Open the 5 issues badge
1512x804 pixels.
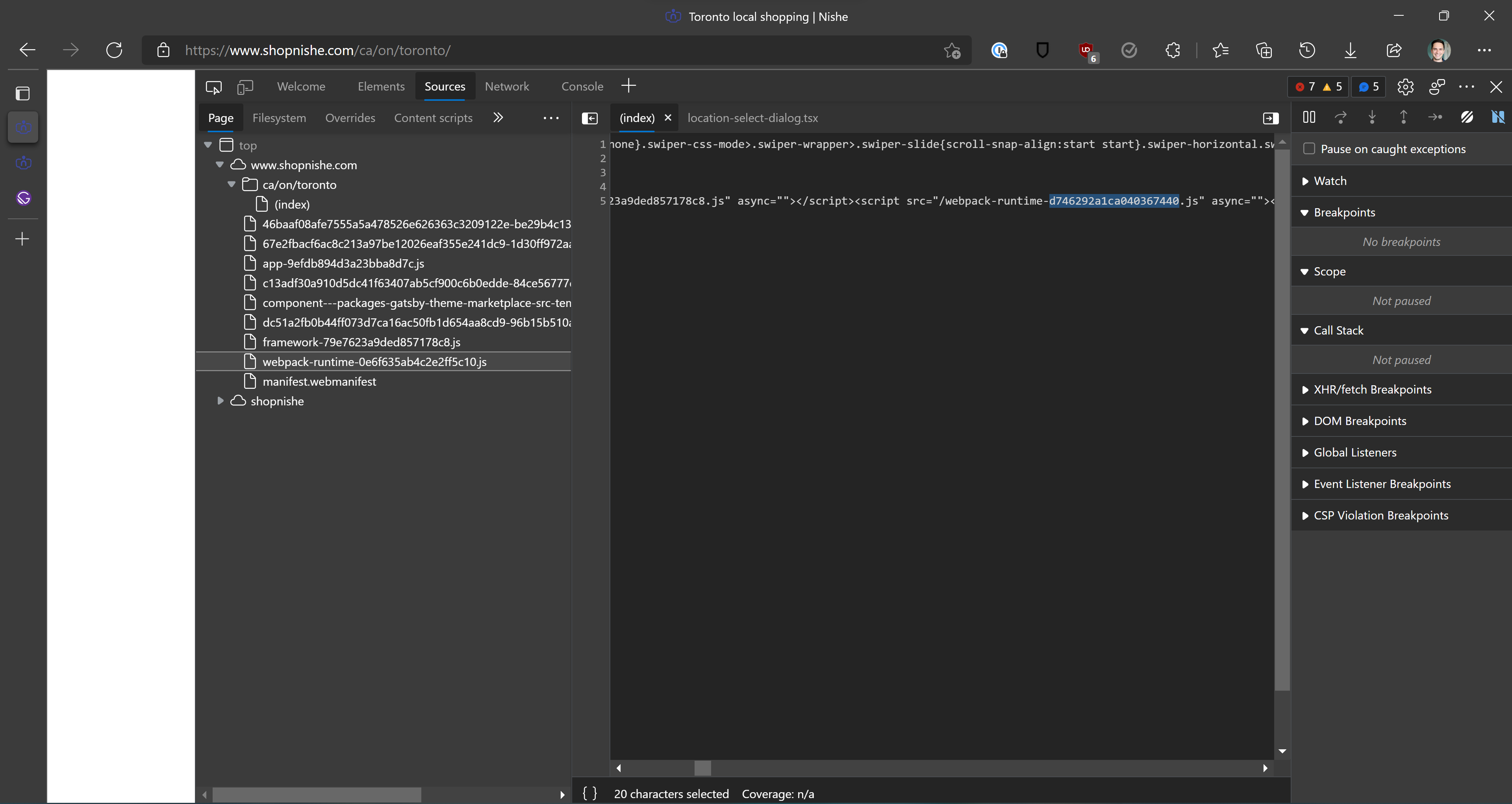[1368, 87]
